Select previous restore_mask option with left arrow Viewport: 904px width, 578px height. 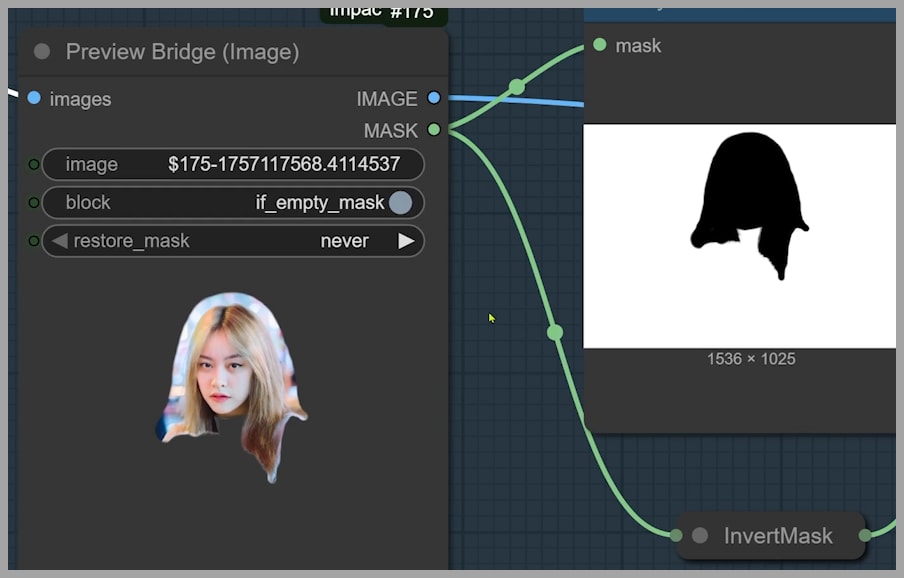click(x=59, y=241)
